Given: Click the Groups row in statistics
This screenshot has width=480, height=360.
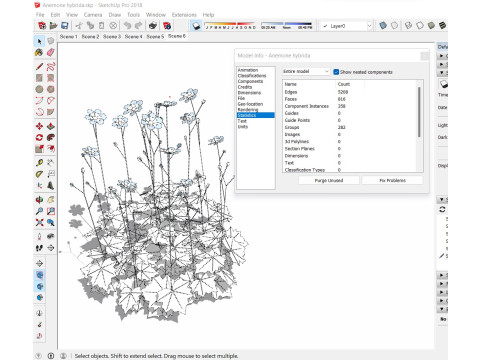Looking at the screenshot, I should coord(349,127).
